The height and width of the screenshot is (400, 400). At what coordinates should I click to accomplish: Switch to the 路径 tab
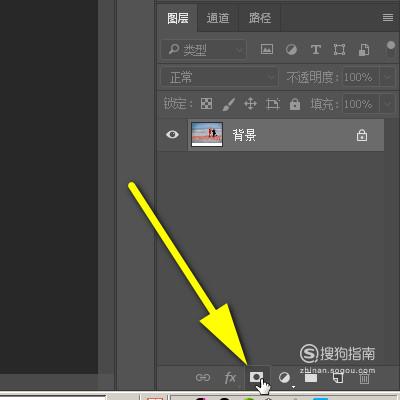click(x=260, y=18)
